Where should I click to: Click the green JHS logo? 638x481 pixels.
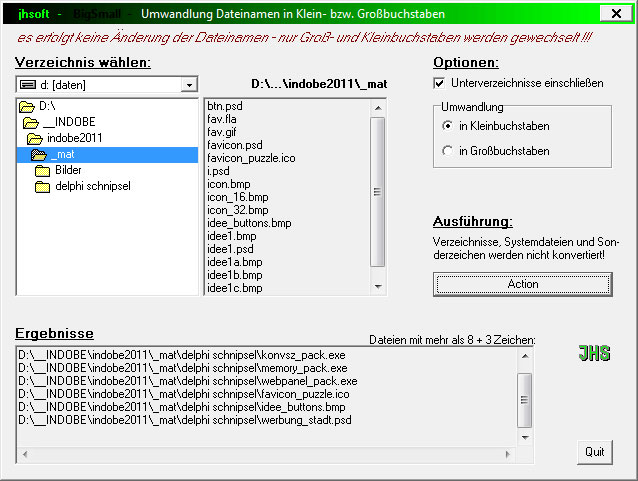pos(594,353)
